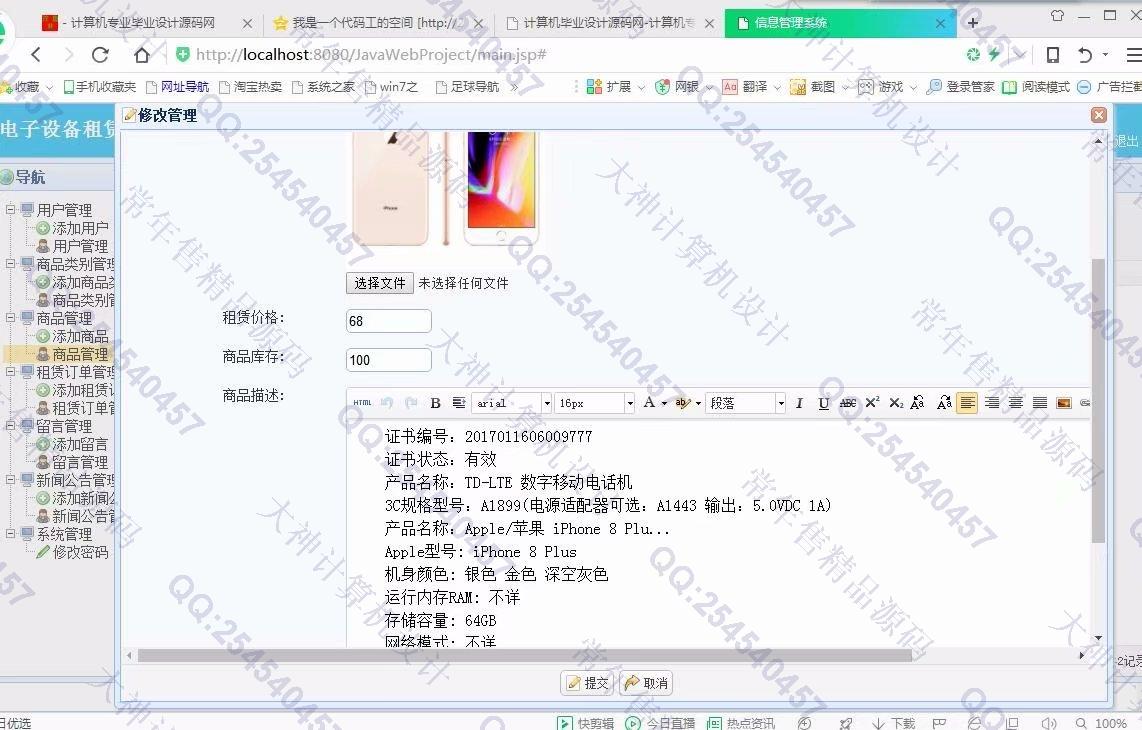The height and width of the screenshot is (730, 1142).
Task: Open 添加留言 in navigation tree
Action: (79, 444)
